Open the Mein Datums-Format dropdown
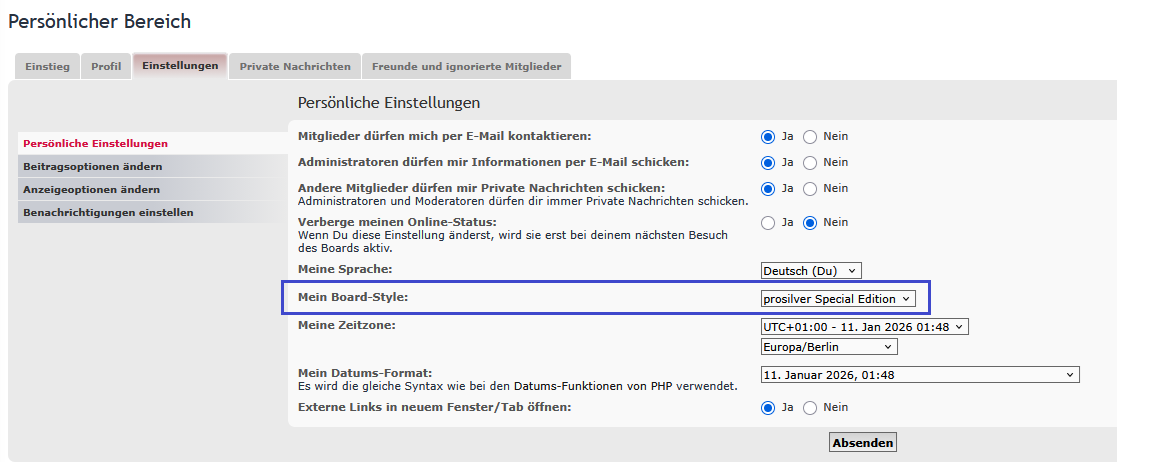Image resolution: width=1151 pixels, height=467 pixels. [x=920, y=375]
